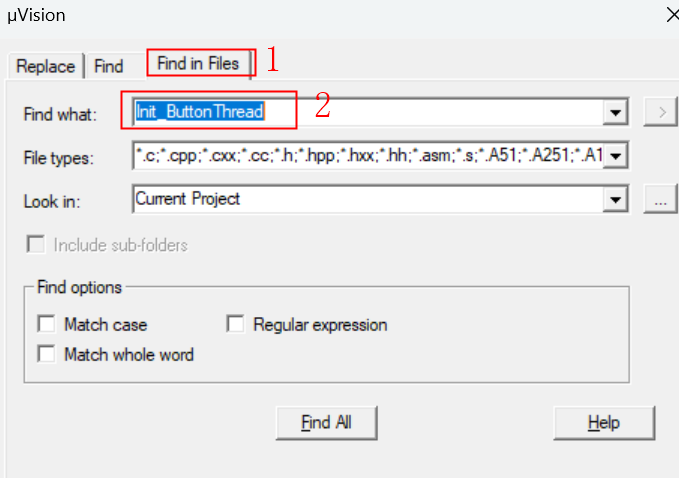Click the Include sub-folders checkbox
This screenshot has height=478, width=679.
[37, 245]
